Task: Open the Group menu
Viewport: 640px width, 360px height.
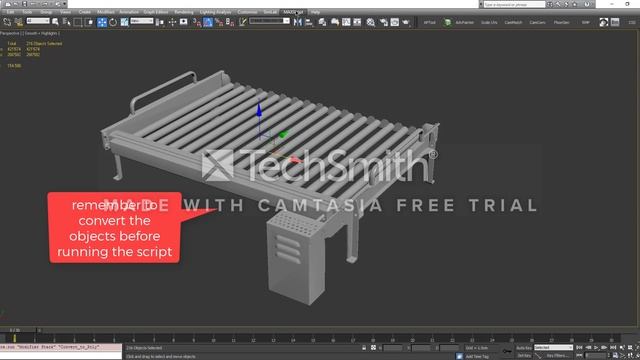Action: [x=46, y=12]
